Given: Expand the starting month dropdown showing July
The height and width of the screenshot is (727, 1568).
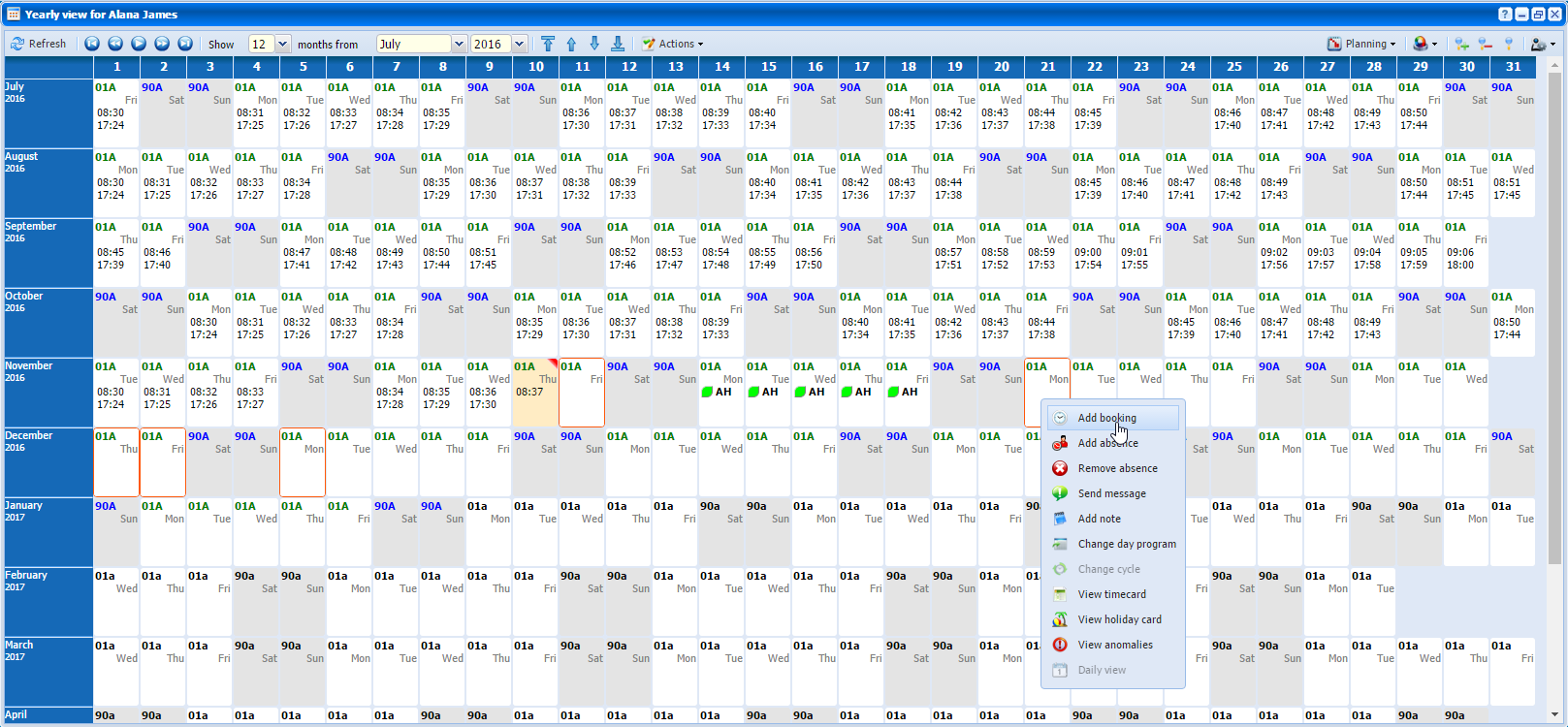Looking at the screenshot, I should coord(459,44).
